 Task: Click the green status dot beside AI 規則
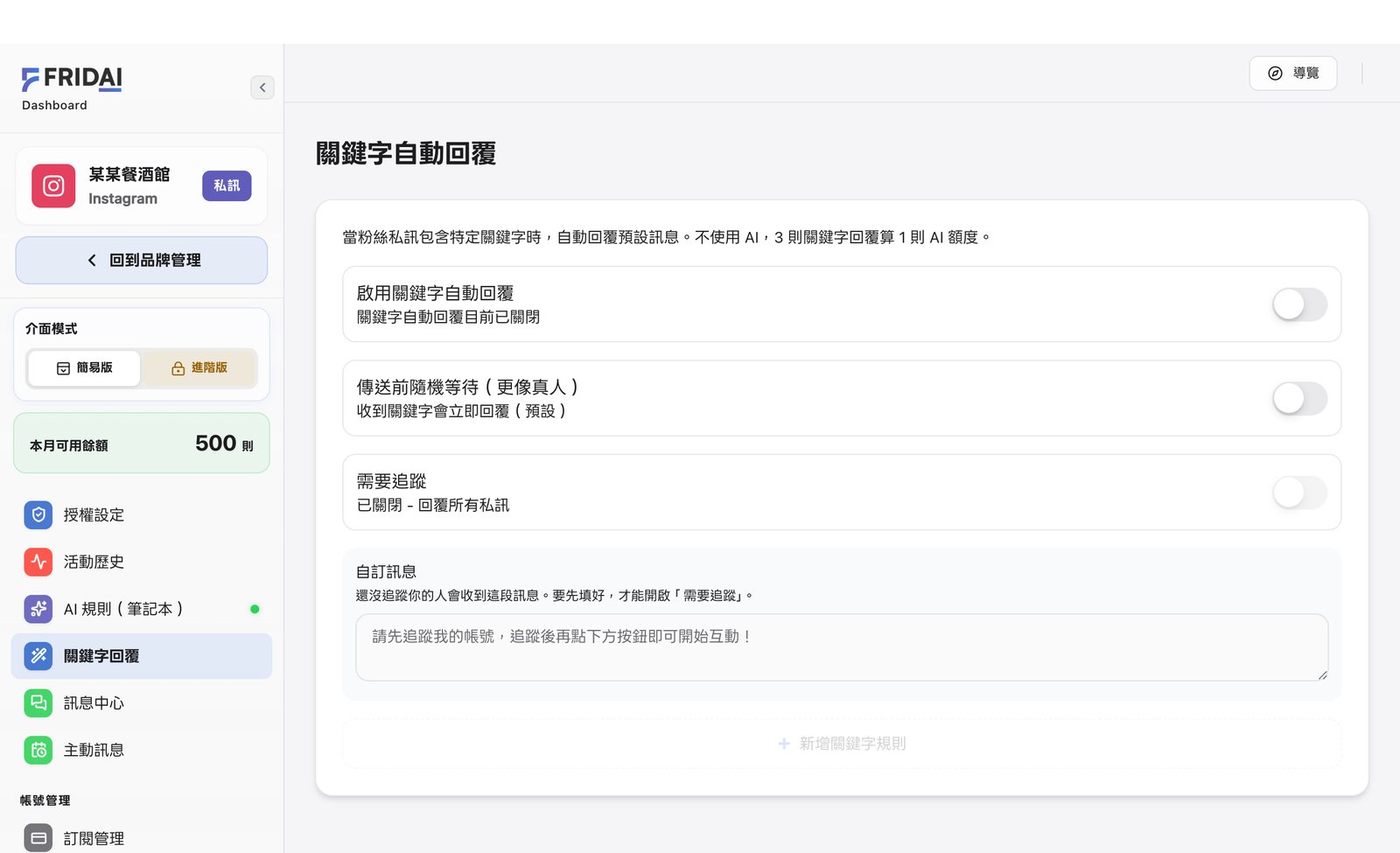coord(255,609)
